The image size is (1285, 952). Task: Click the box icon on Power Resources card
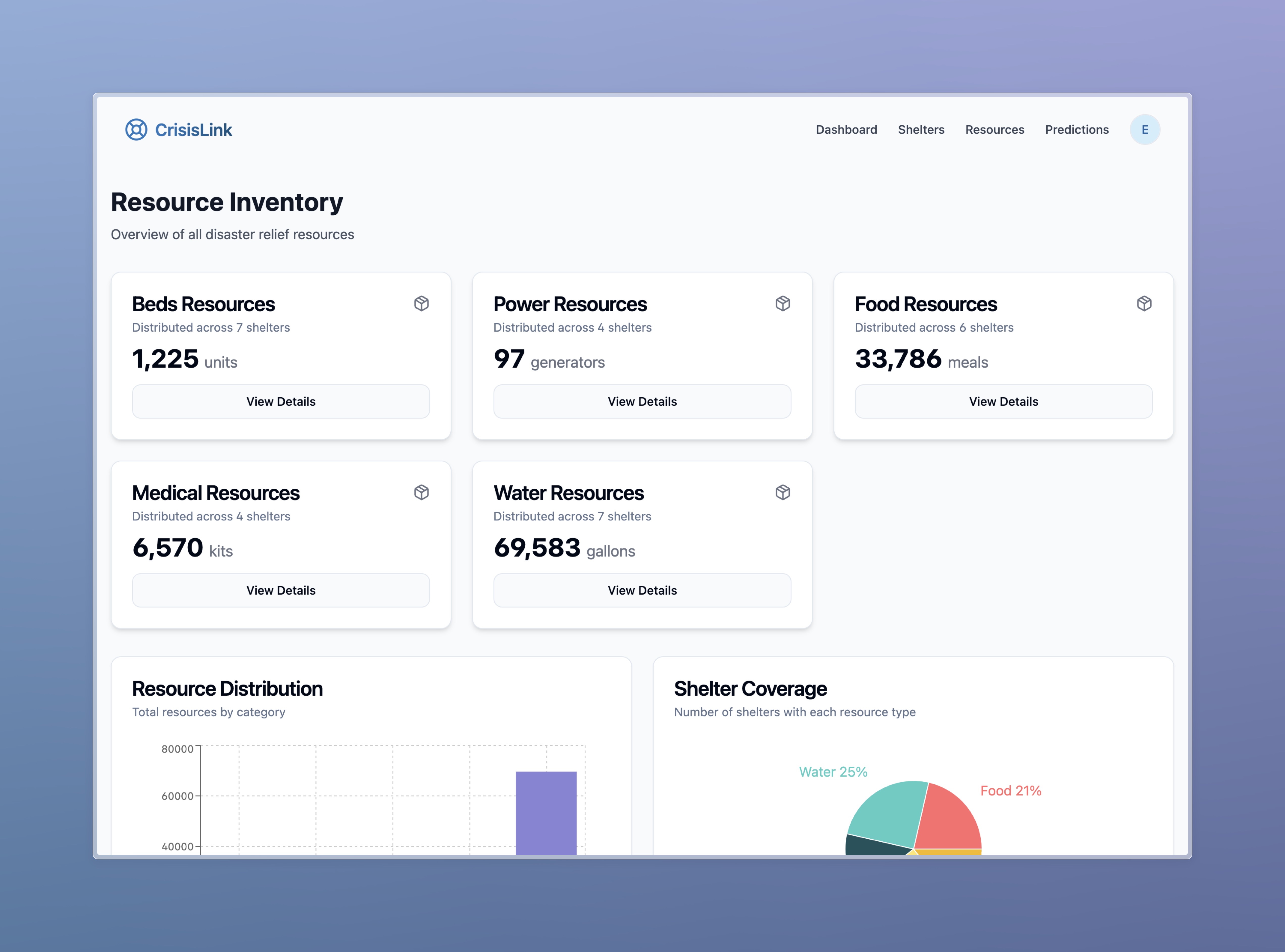pyautogui.click(x=782, y=304)
